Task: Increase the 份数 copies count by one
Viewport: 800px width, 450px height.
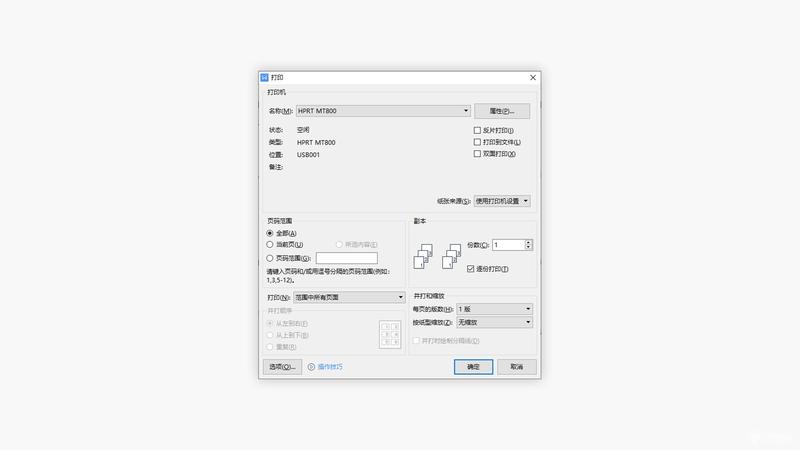Action: pos(529,242)
